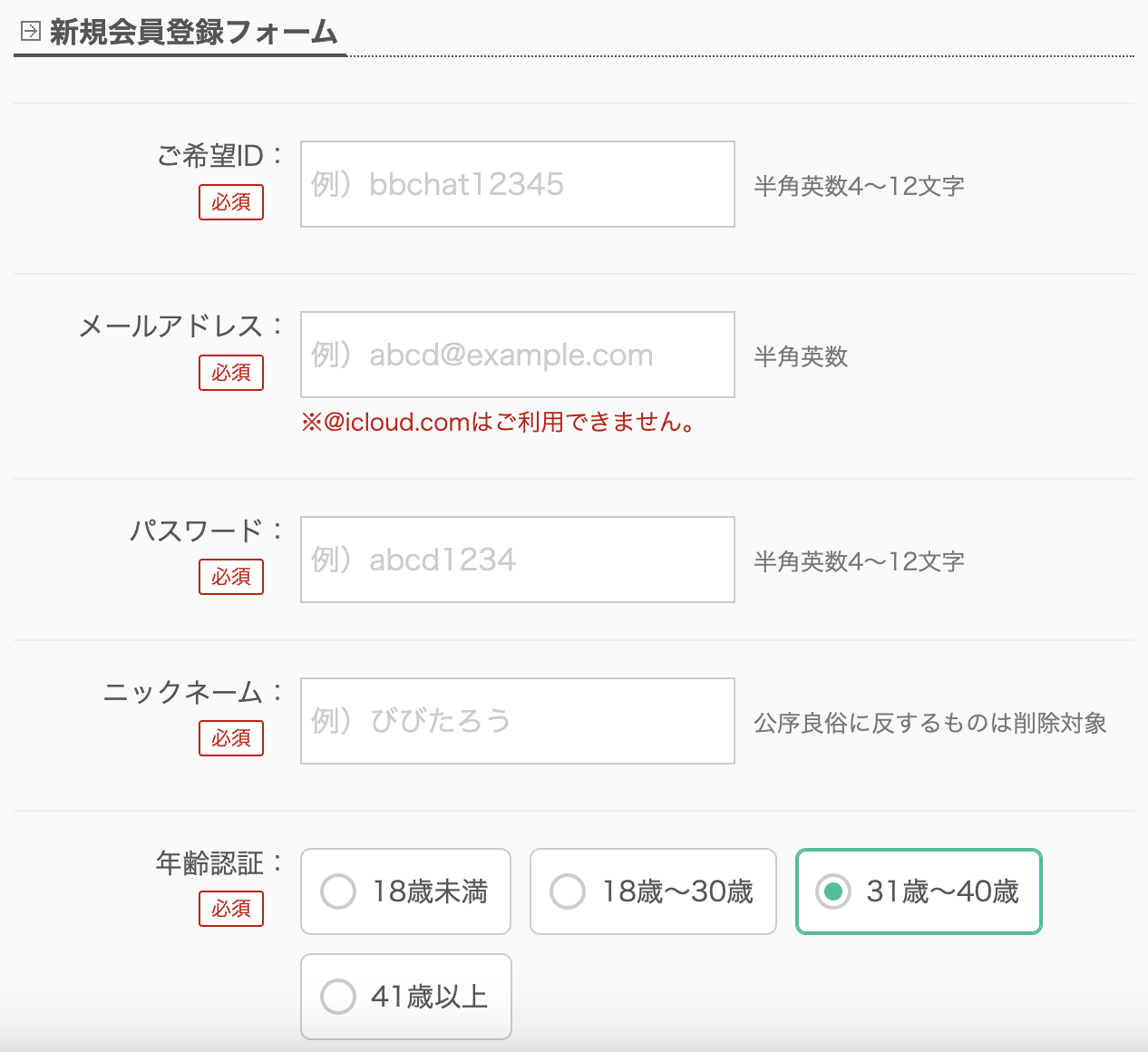
Task: Click the ニックネーム entry field
Action: click(517, 721)
